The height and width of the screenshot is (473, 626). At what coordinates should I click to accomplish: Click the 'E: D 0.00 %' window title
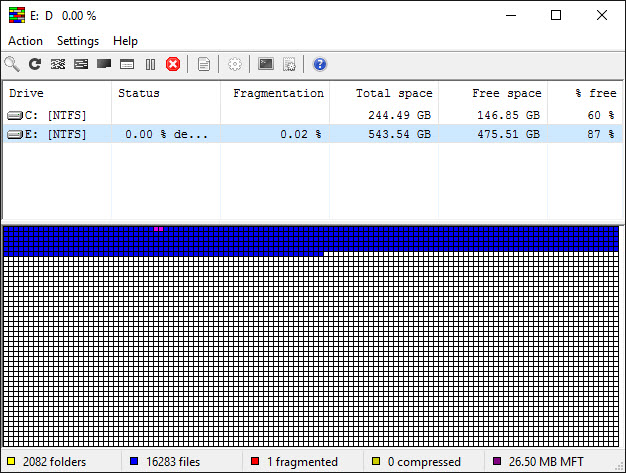point(63,16)
